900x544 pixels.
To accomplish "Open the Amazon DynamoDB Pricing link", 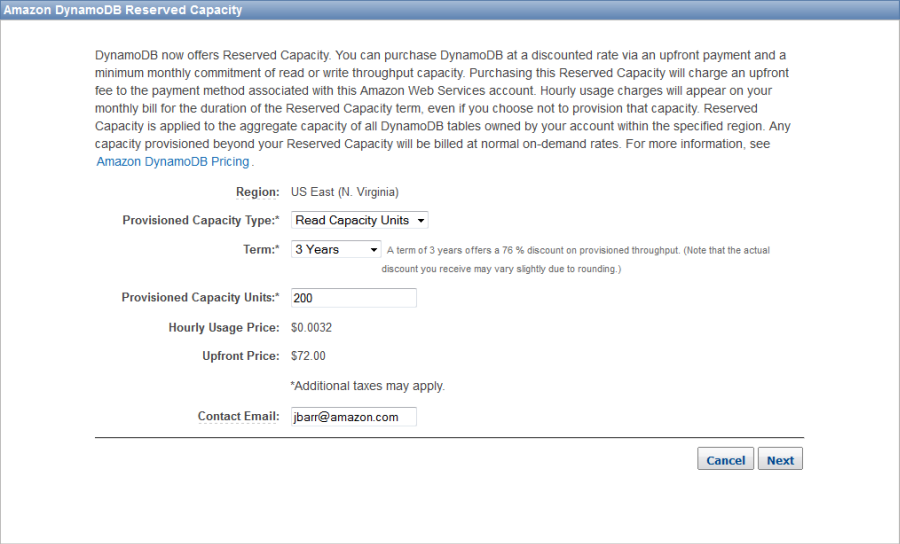I will 173,162.
